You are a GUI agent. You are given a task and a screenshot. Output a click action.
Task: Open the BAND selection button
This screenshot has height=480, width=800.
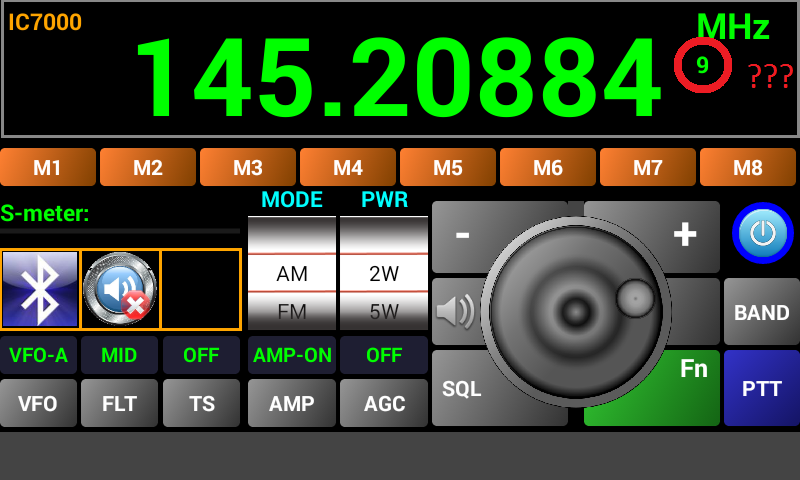click(x=761, y=312)
